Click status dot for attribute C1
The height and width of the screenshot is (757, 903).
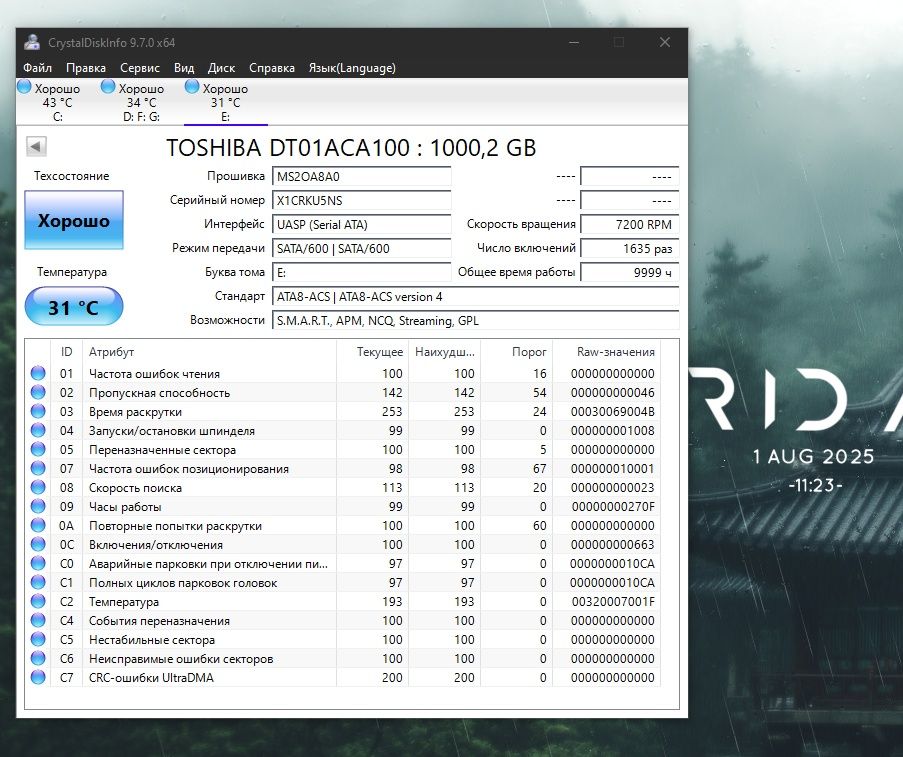pos(38,582)
